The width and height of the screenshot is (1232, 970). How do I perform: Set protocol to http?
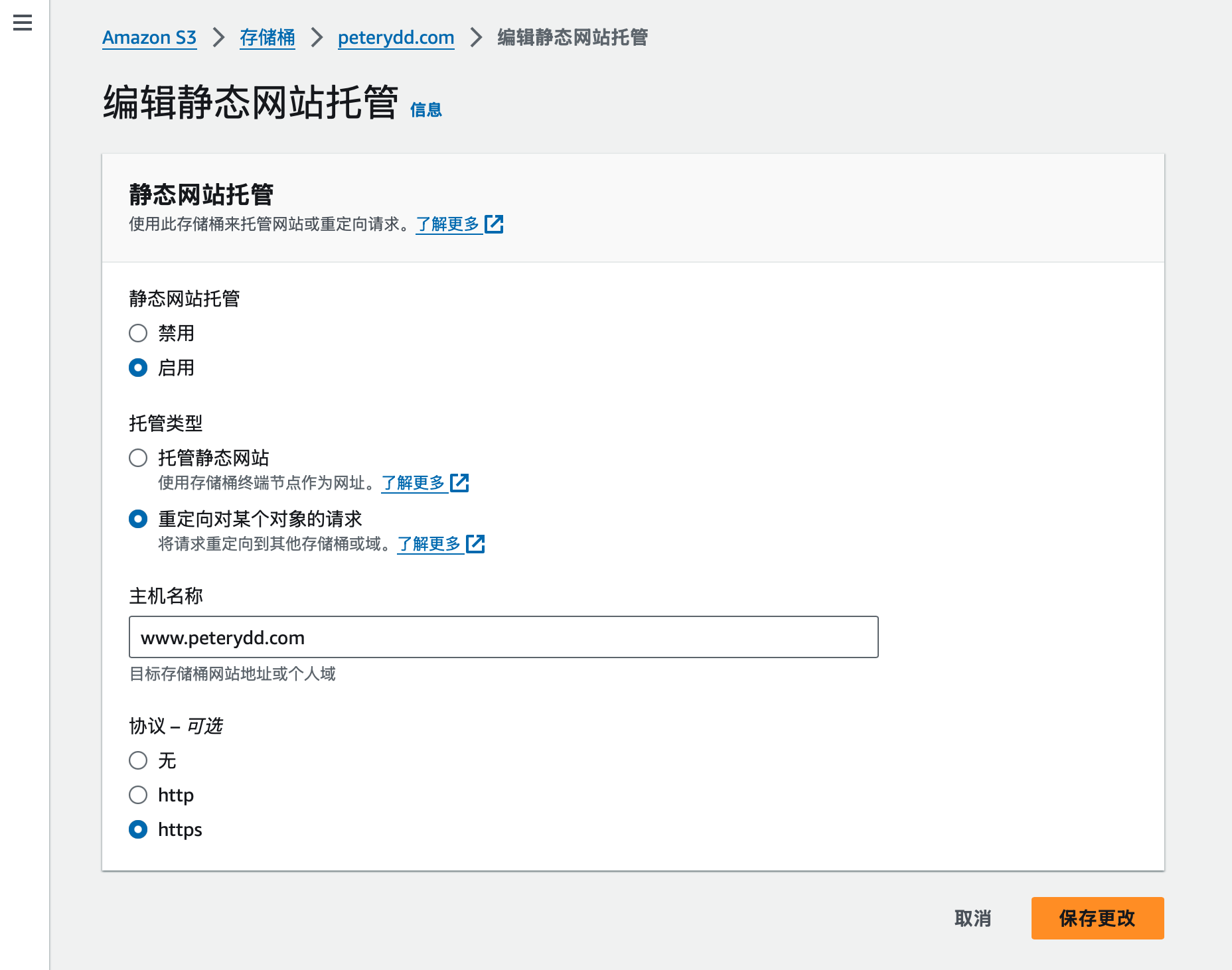click(x=138, y=795)
